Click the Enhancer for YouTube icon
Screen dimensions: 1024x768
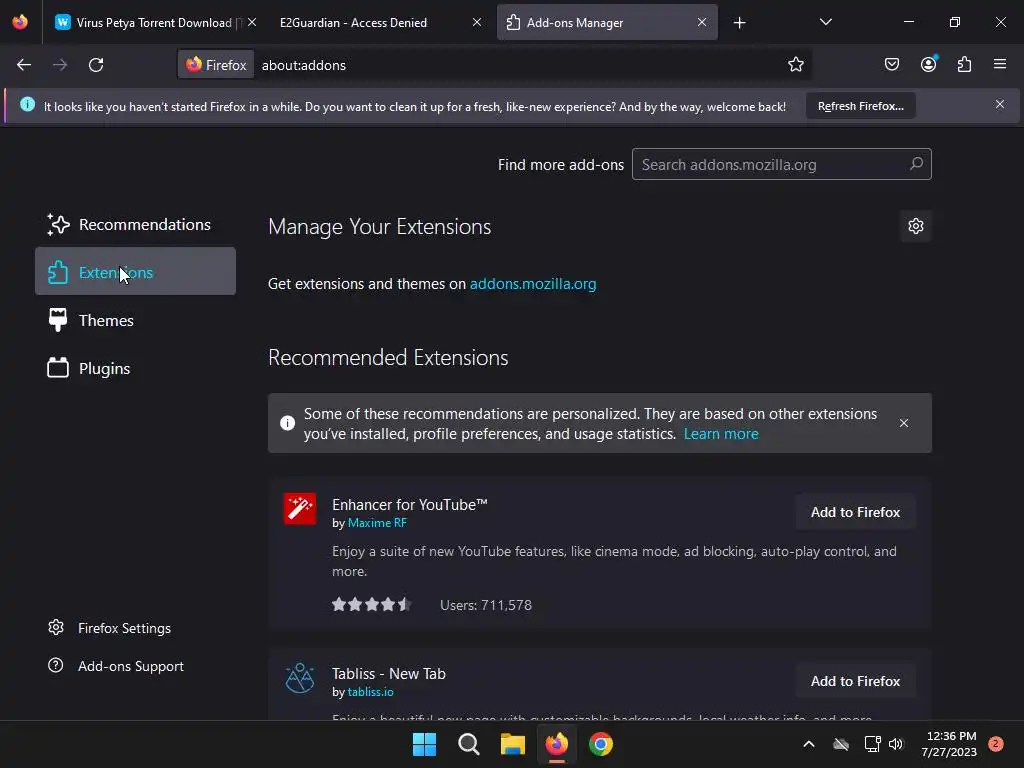(300, 509)
